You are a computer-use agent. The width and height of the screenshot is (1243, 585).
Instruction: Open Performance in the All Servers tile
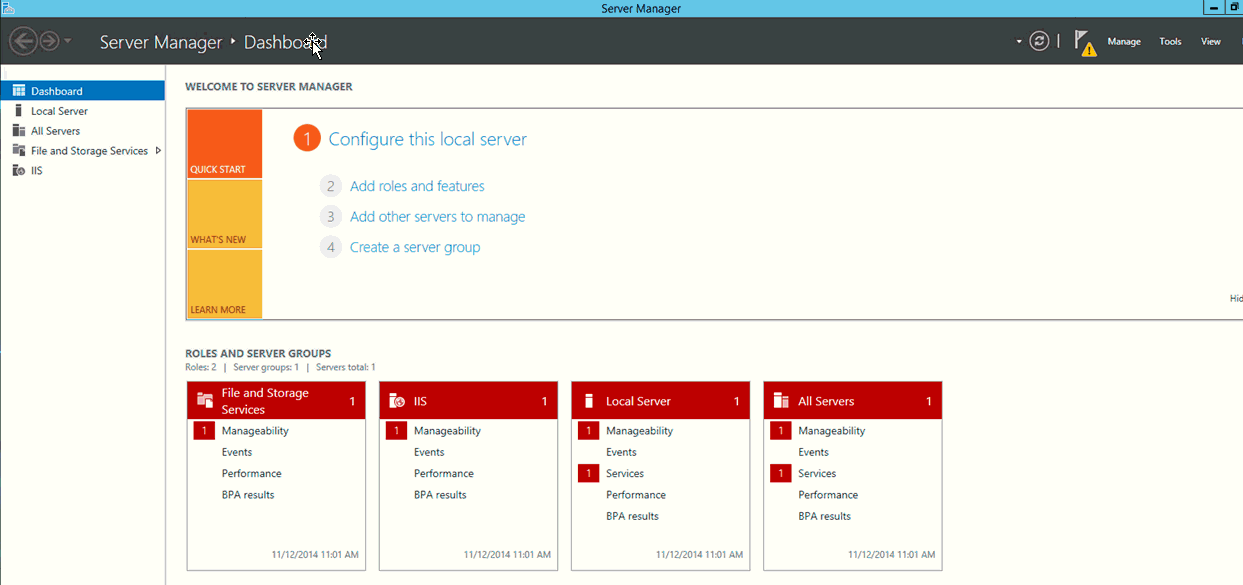828,495
